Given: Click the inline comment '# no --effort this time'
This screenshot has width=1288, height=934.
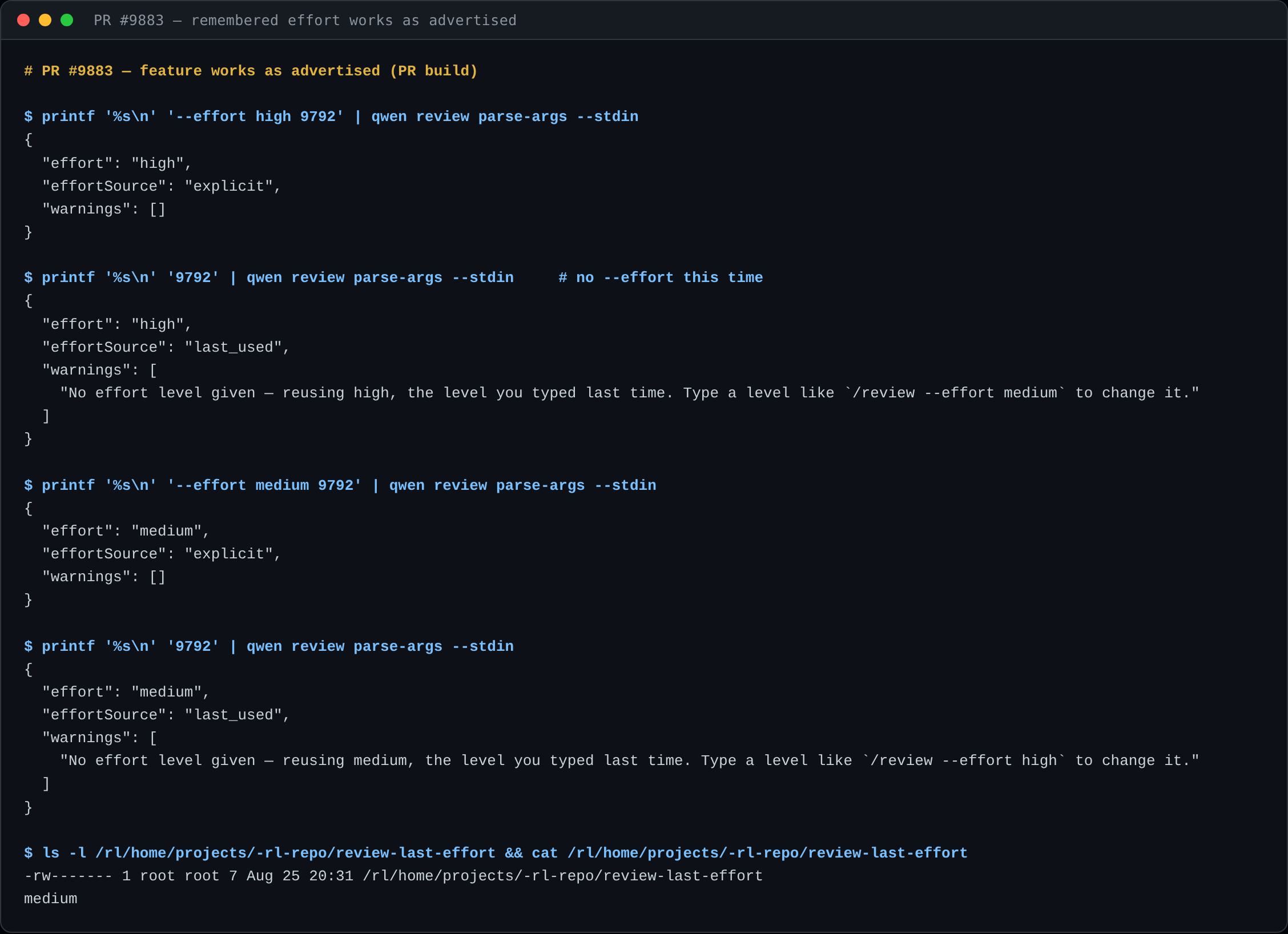Looking at the screenshot, I should pos(661,277).
